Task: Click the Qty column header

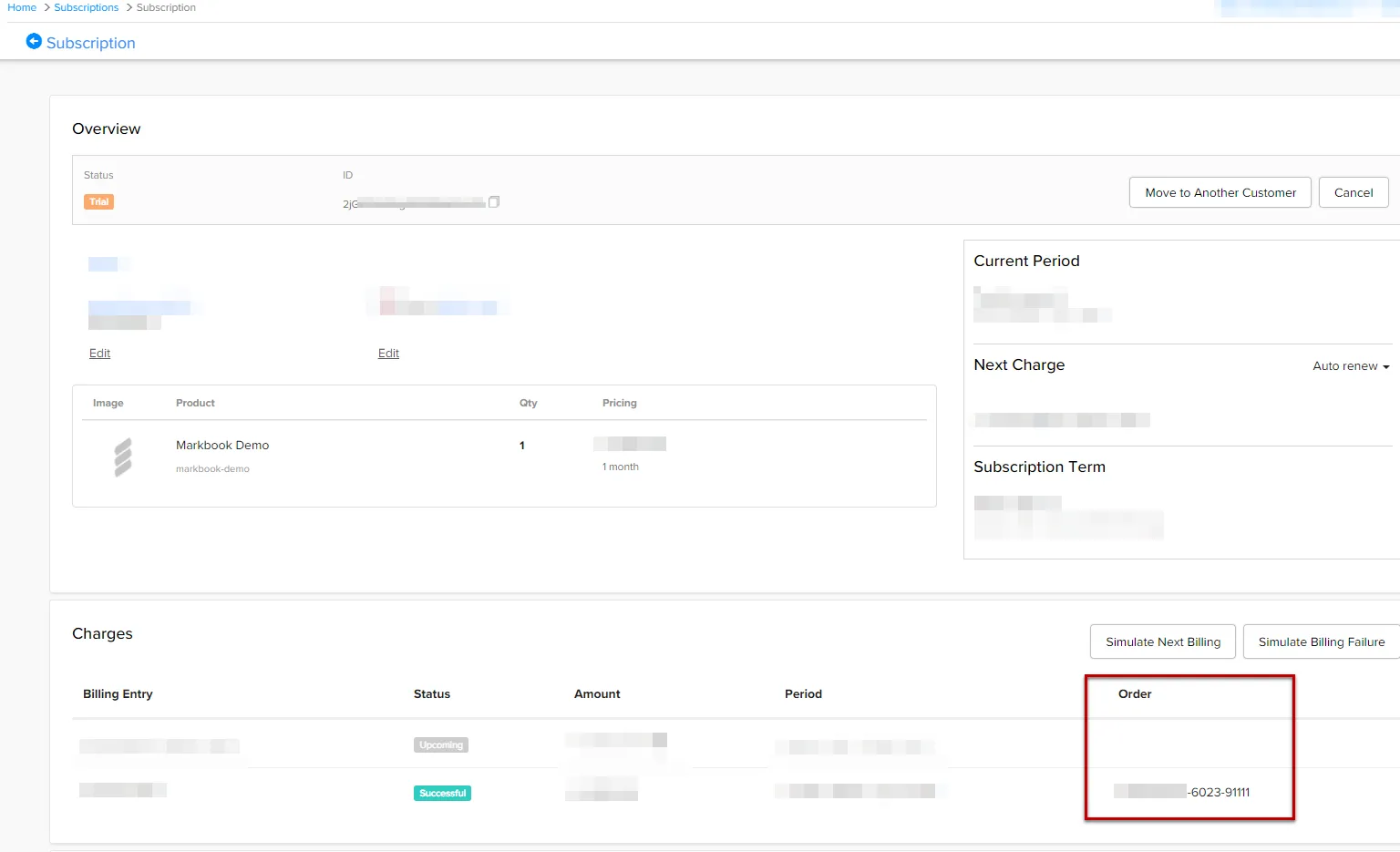Action: (x=529, y=403)
